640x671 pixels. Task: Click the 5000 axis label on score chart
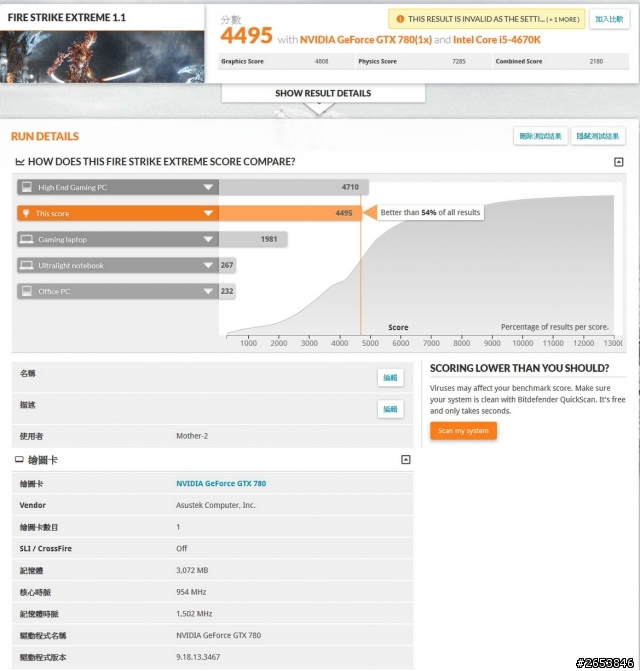click(x=370, y=343)
